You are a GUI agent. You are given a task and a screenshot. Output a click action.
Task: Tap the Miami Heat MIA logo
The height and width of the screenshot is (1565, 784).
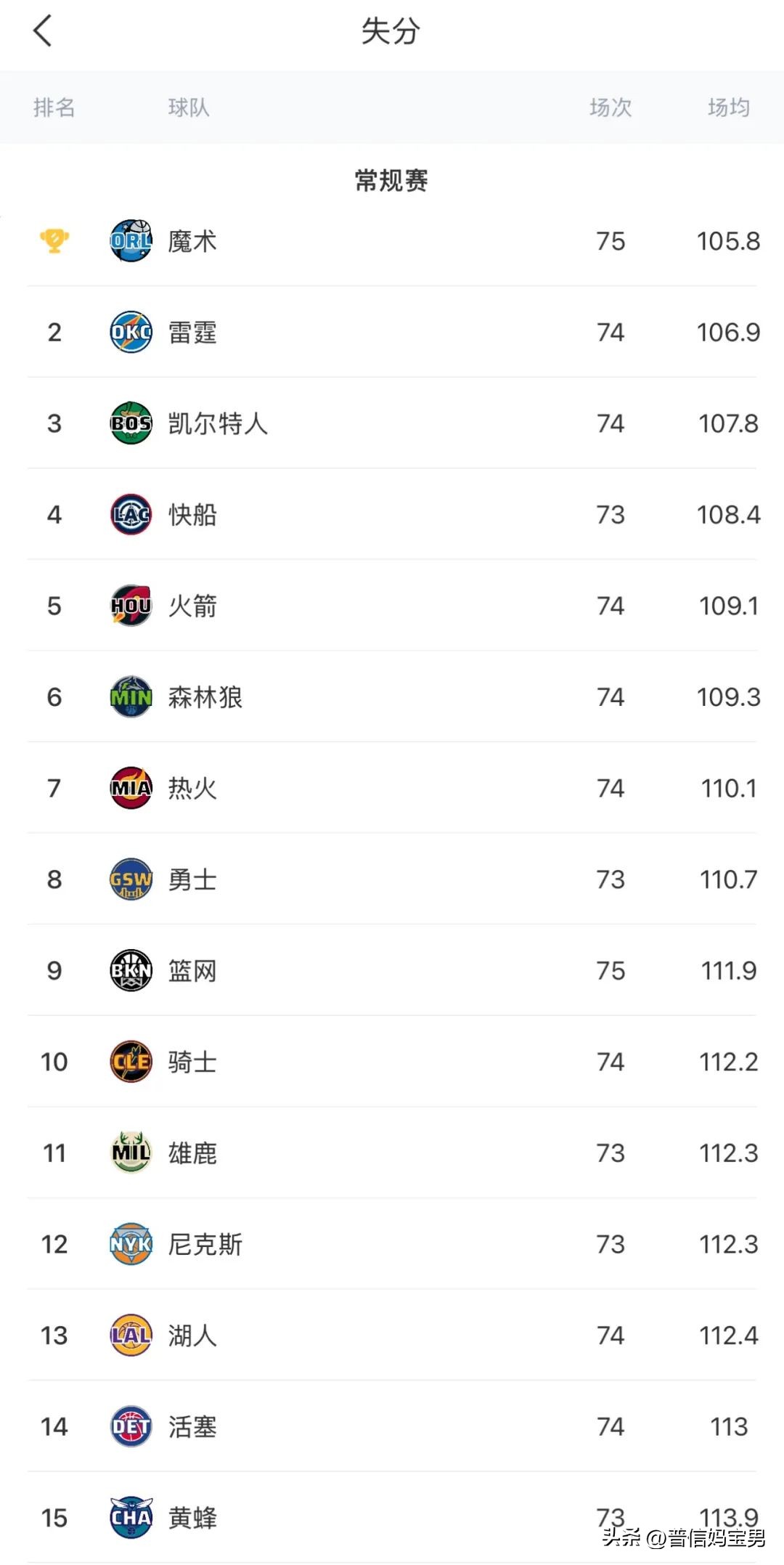(x=131, y=788)
